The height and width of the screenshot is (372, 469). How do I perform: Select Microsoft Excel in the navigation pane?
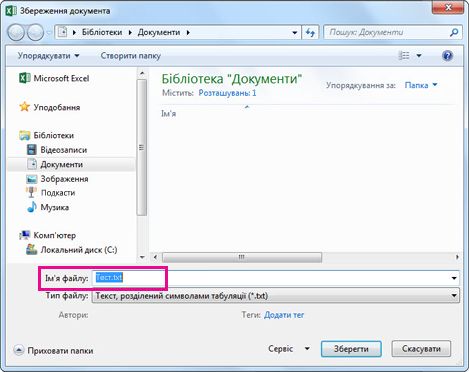(x=61, y=78)
